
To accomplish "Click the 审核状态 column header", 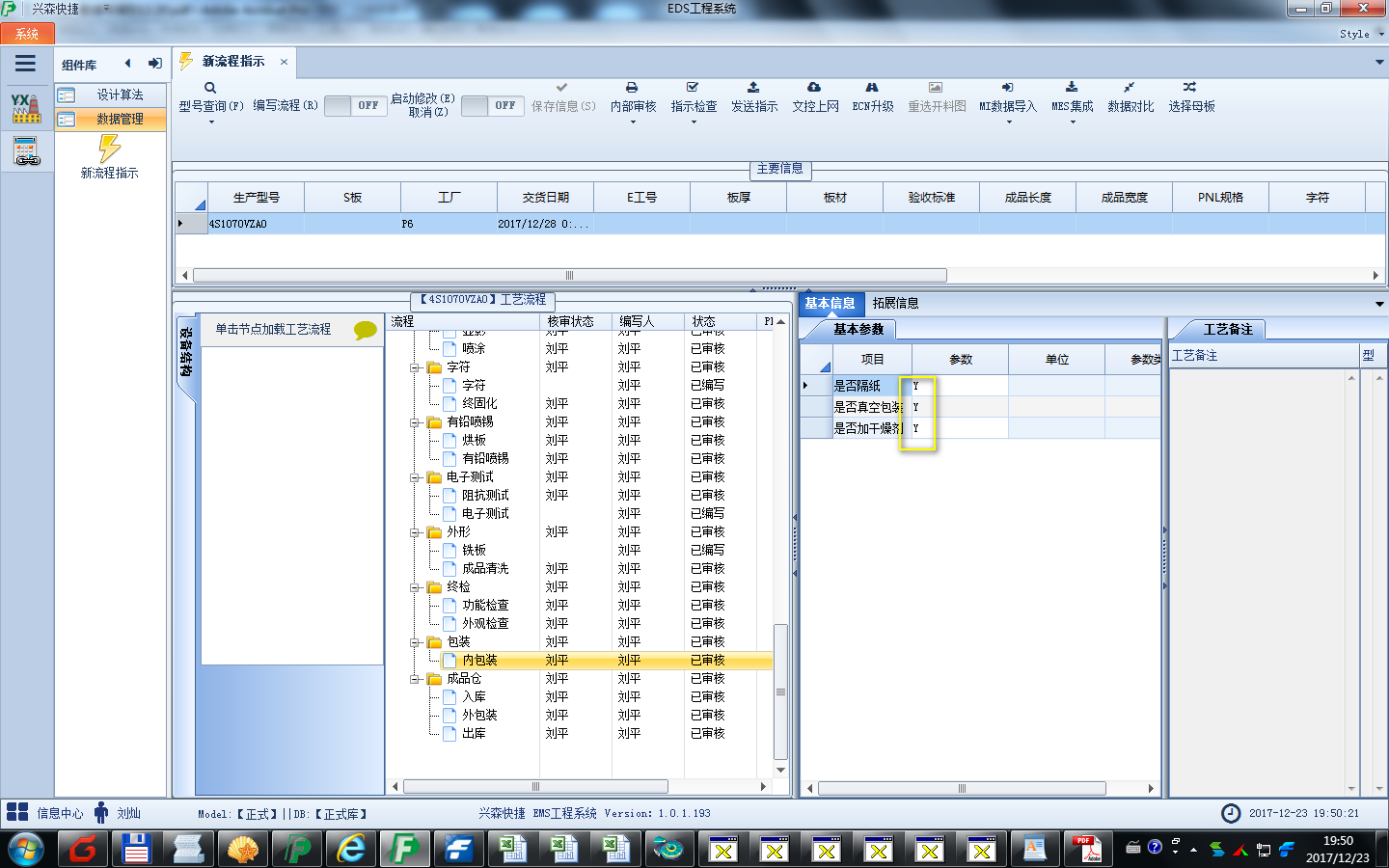I will (571, 321).
